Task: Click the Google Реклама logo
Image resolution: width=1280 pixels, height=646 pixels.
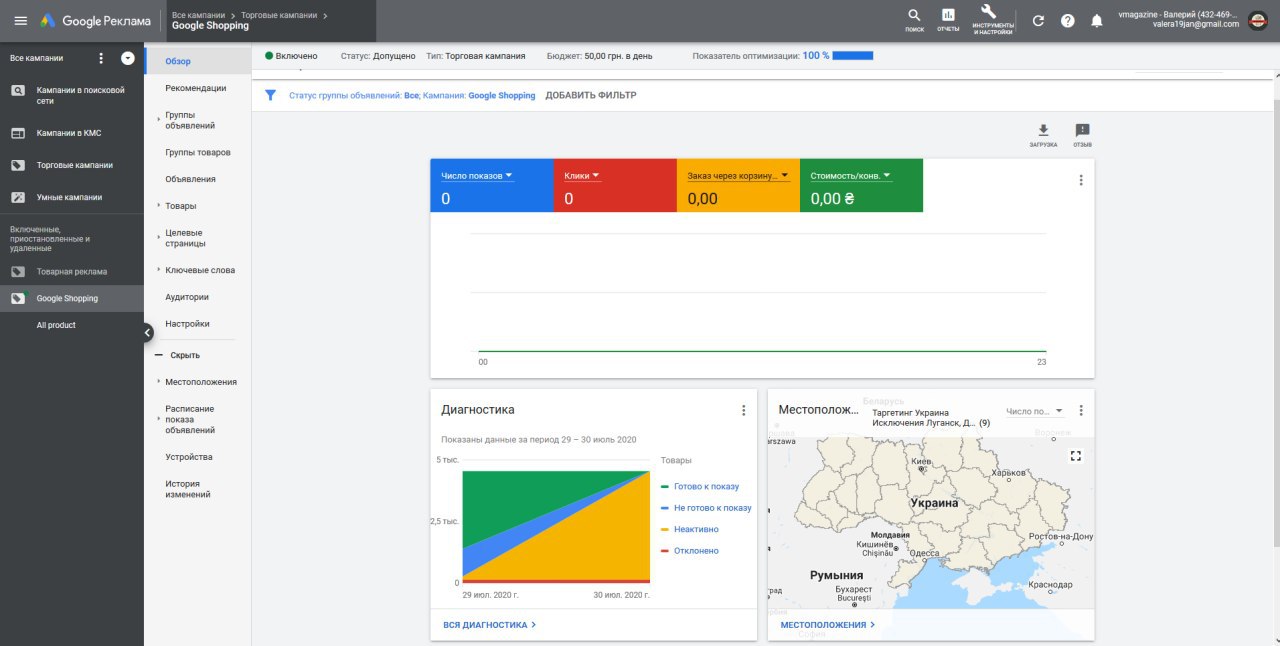Action: click(96, 21)
